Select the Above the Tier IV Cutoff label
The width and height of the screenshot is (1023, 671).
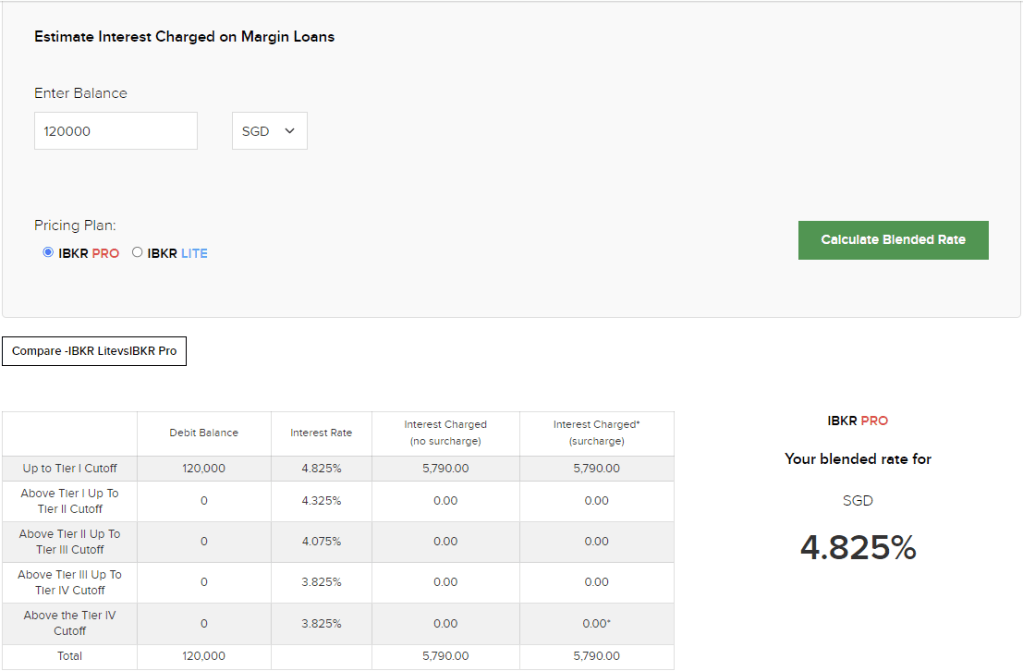[70, 623]
